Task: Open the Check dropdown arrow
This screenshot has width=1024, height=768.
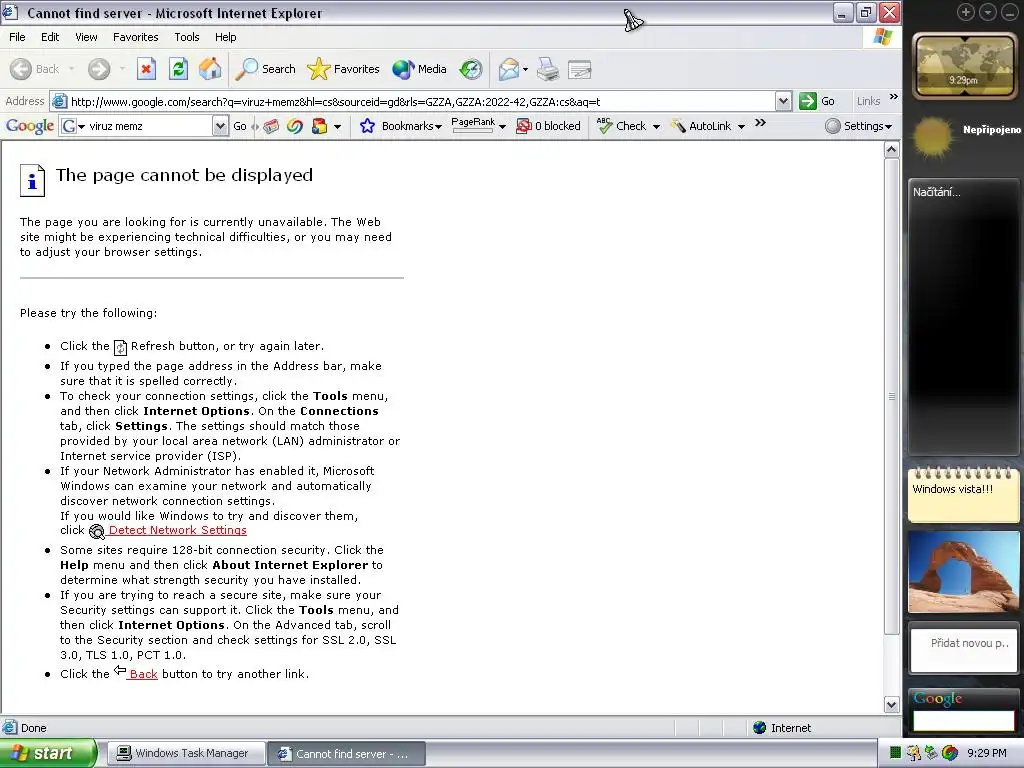Action: coord(656,127)
